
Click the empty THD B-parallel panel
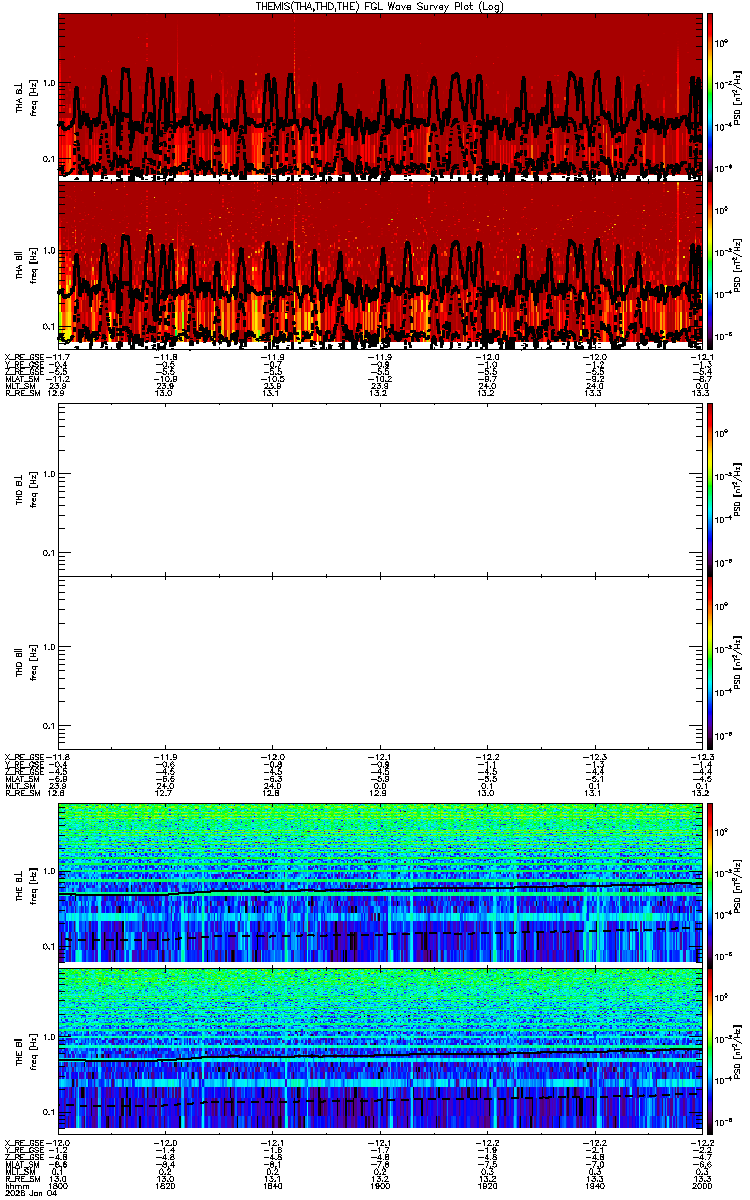[380, 663]
